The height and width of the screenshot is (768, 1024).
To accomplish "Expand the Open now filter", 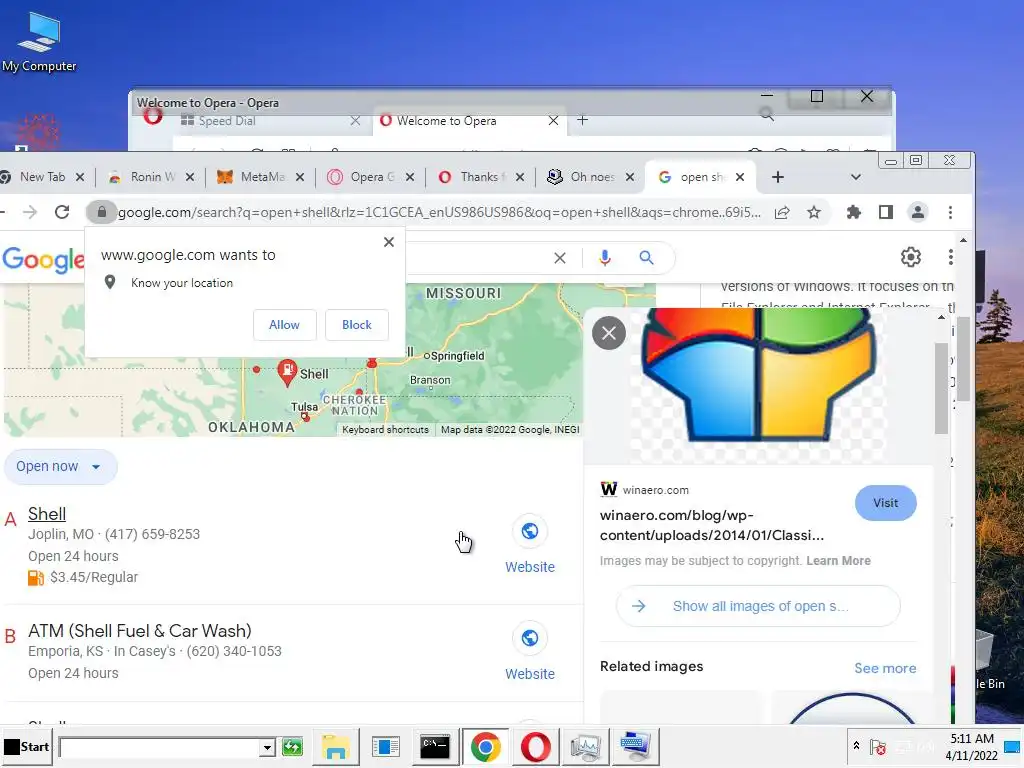I will click(x=60, y=466).
